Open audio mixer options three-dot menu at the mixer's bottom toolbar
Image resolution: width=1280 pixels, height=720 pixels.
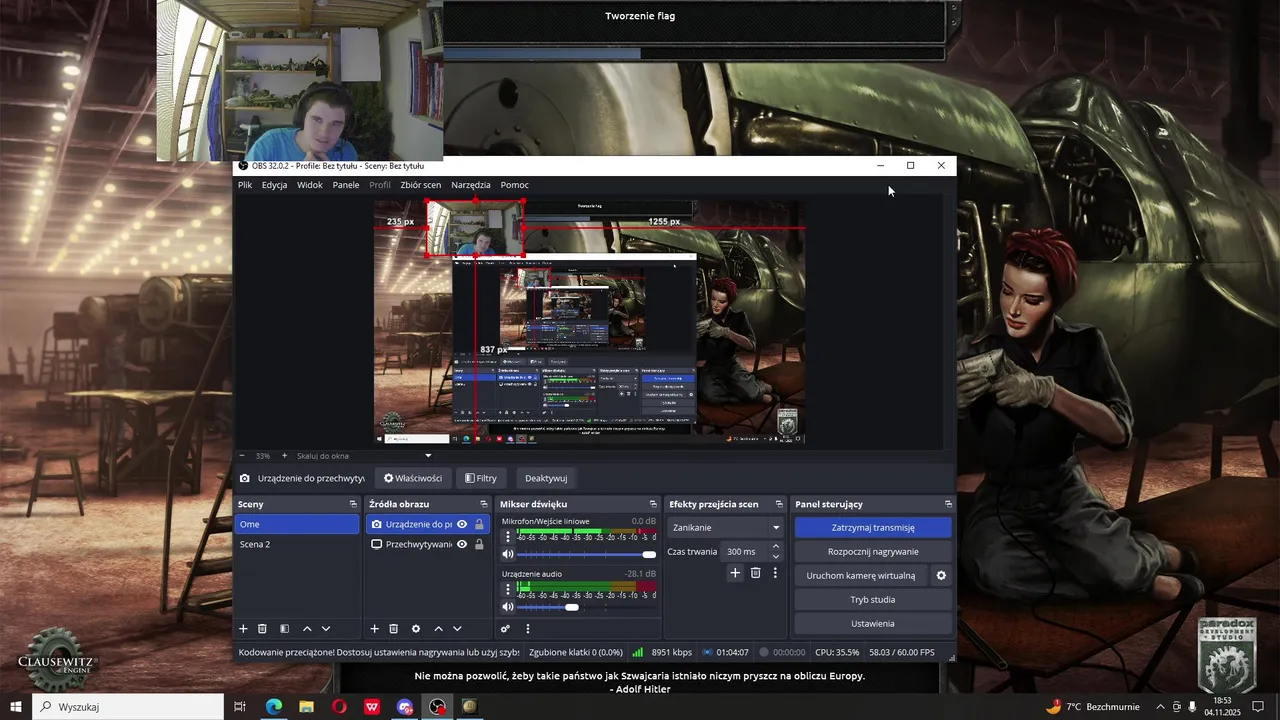tap(528, 629)
